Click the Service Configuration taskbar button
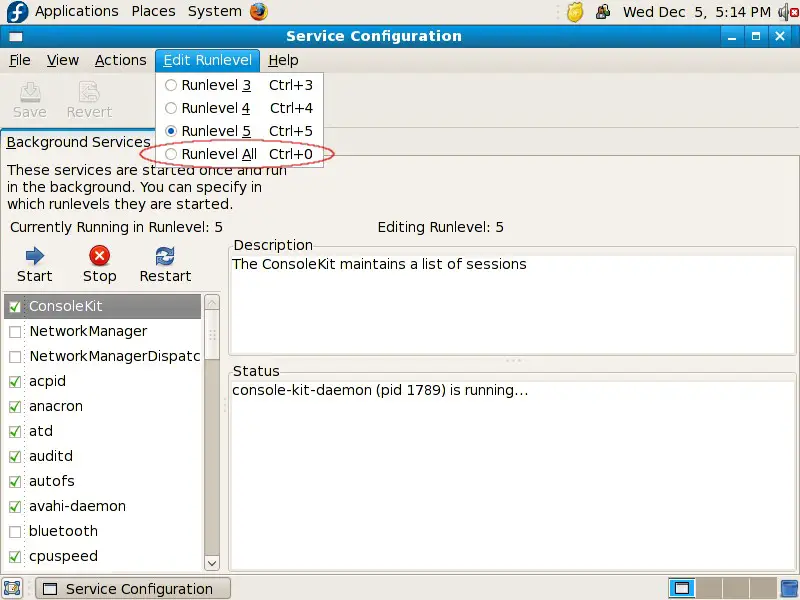 tap(133, 589)
